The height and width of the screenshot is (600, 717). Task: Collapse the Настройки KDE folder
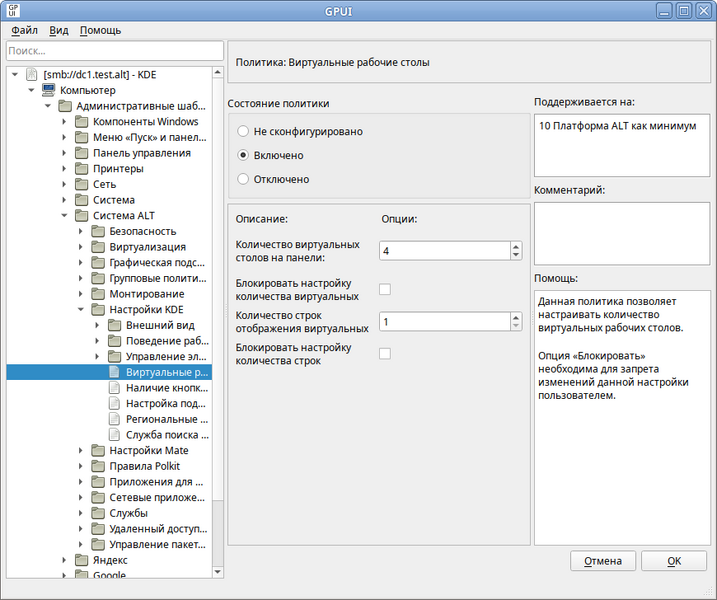point(81,309)
